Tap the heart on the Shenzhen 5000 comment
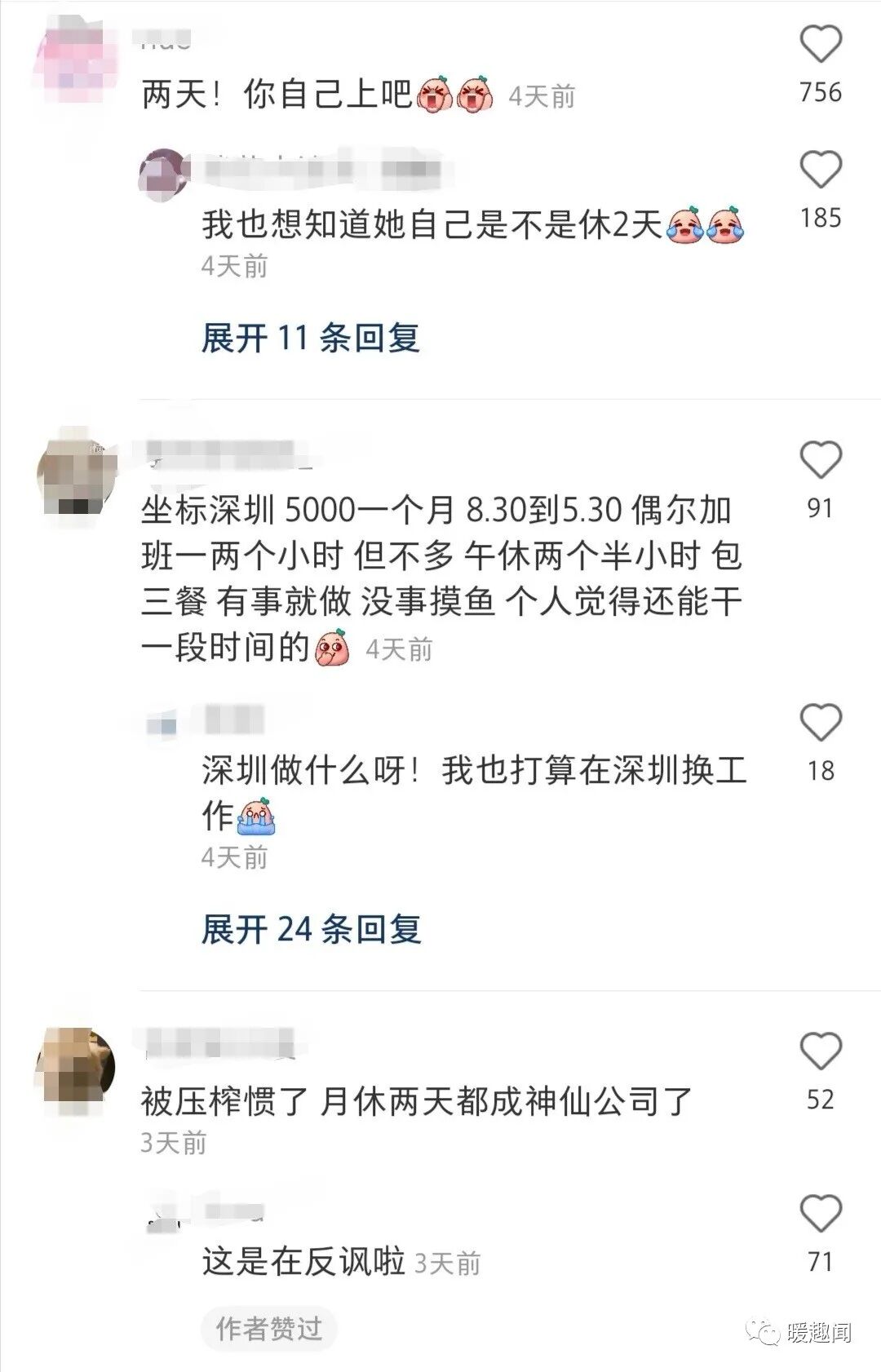The width and height of the screenshot is (881, 1372). click(820, 460)
